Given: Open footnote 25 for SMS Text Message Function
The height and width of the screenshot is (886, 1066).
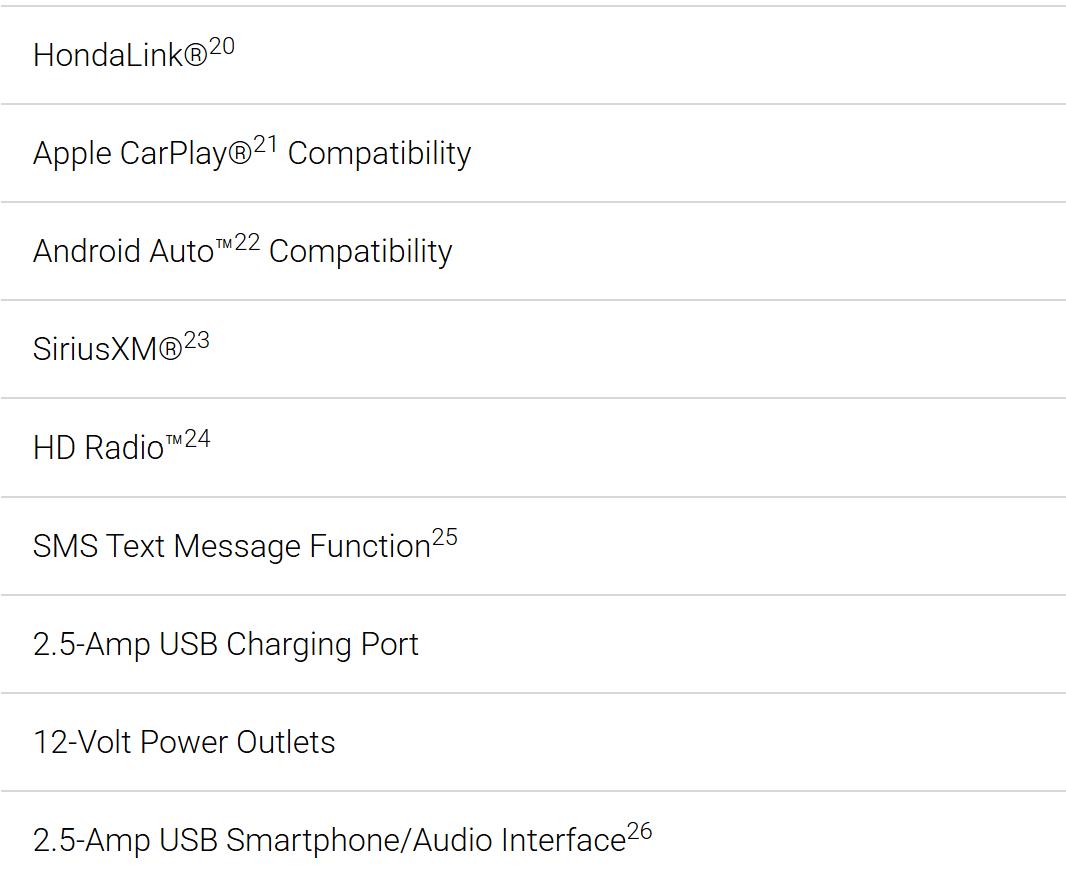Looking at the screenshot, I should point(445,538).
